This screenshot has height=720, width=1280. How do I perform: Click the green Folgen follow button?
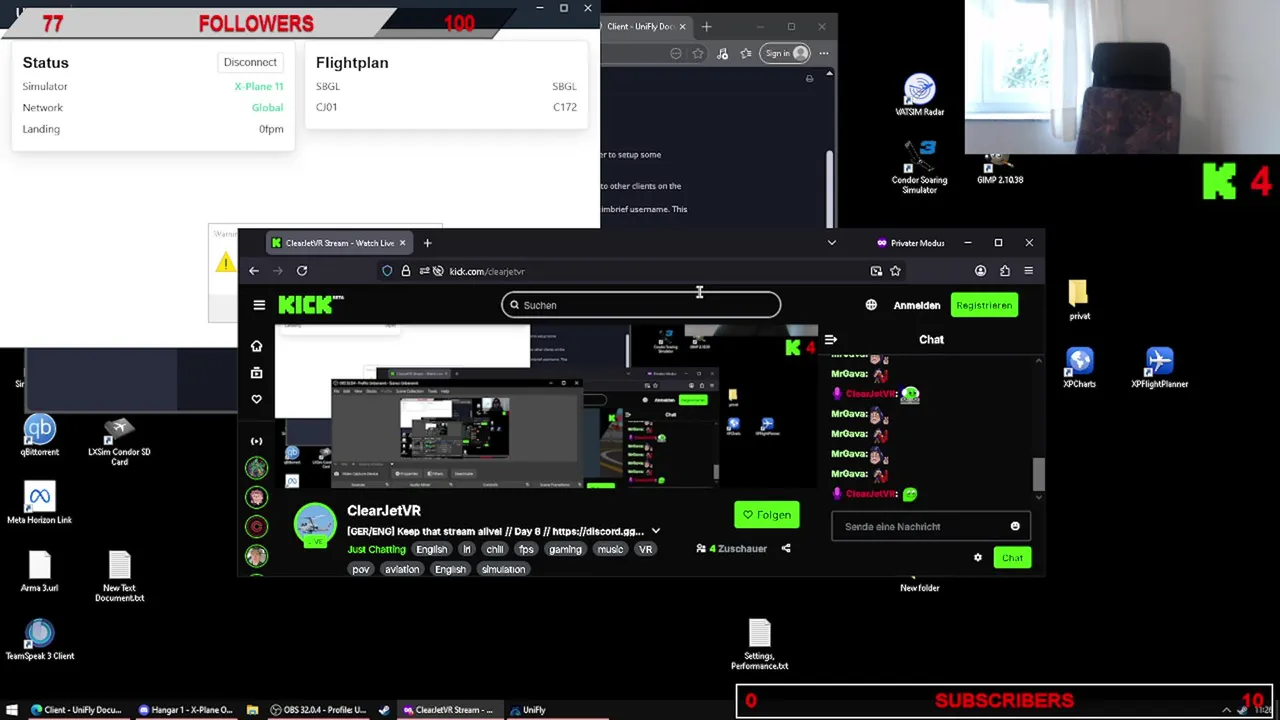pyautogui.click(x=766, y=515)
